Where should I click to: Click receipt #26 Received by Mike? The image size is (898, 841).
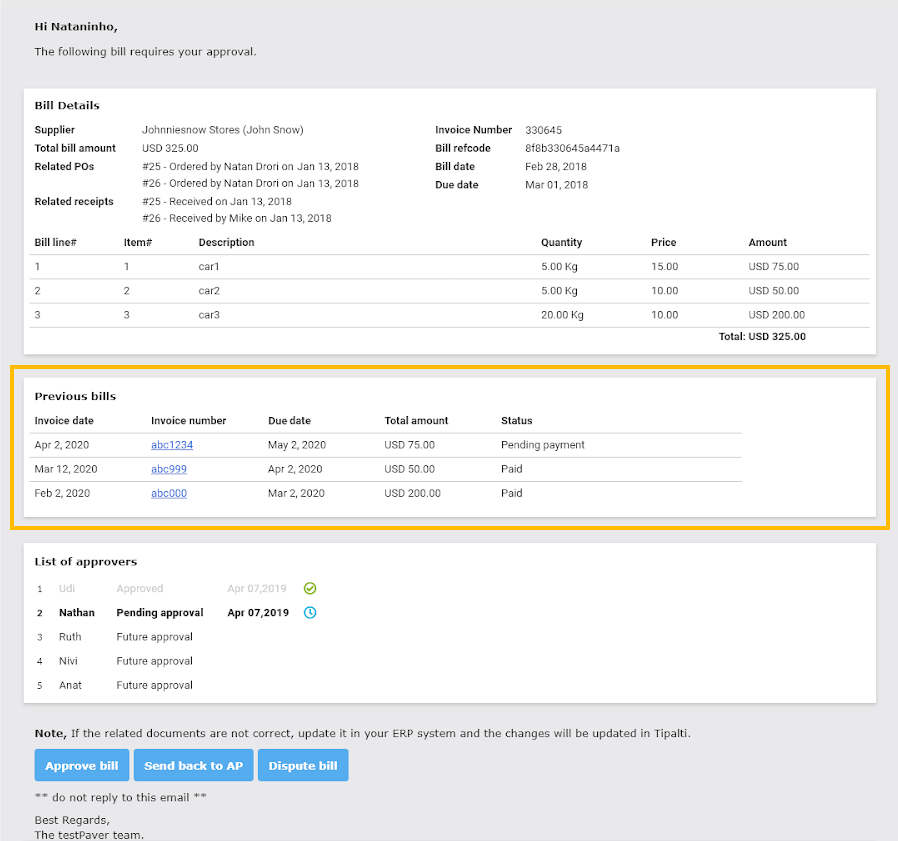point(237,218)
